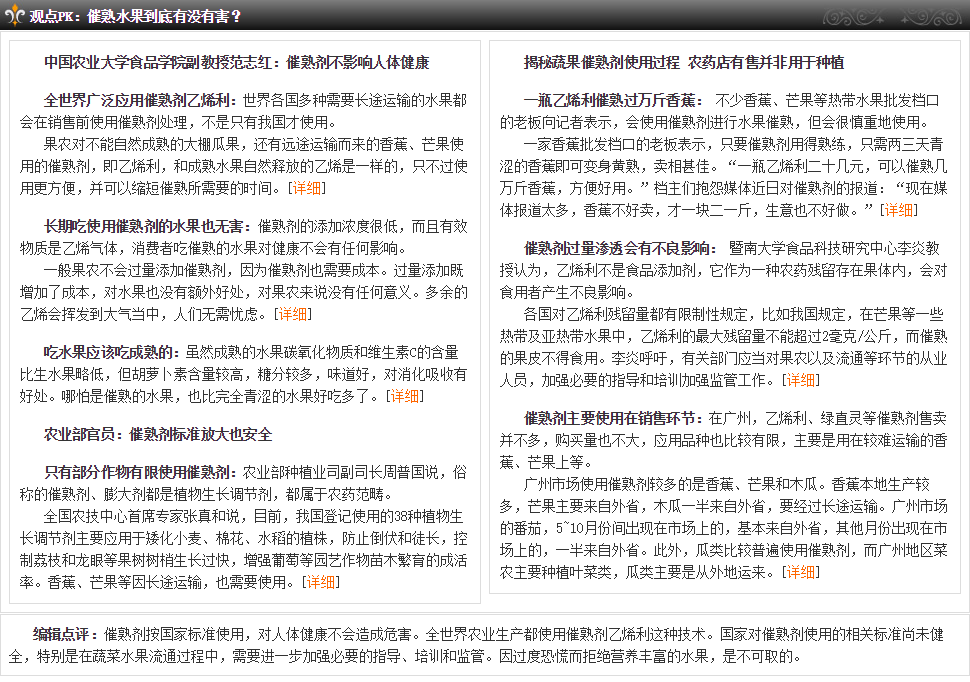Viewport: 970px width, 682px height.
Task: Click the fleur-de-lis icon in the header
Action: (14, 16)
